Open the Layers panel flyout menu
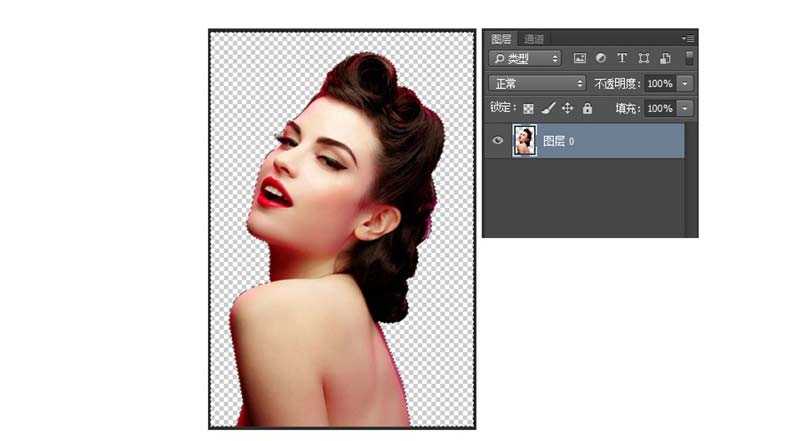The height and width of the screenshot is (441, 800). [x=688, y=38]
